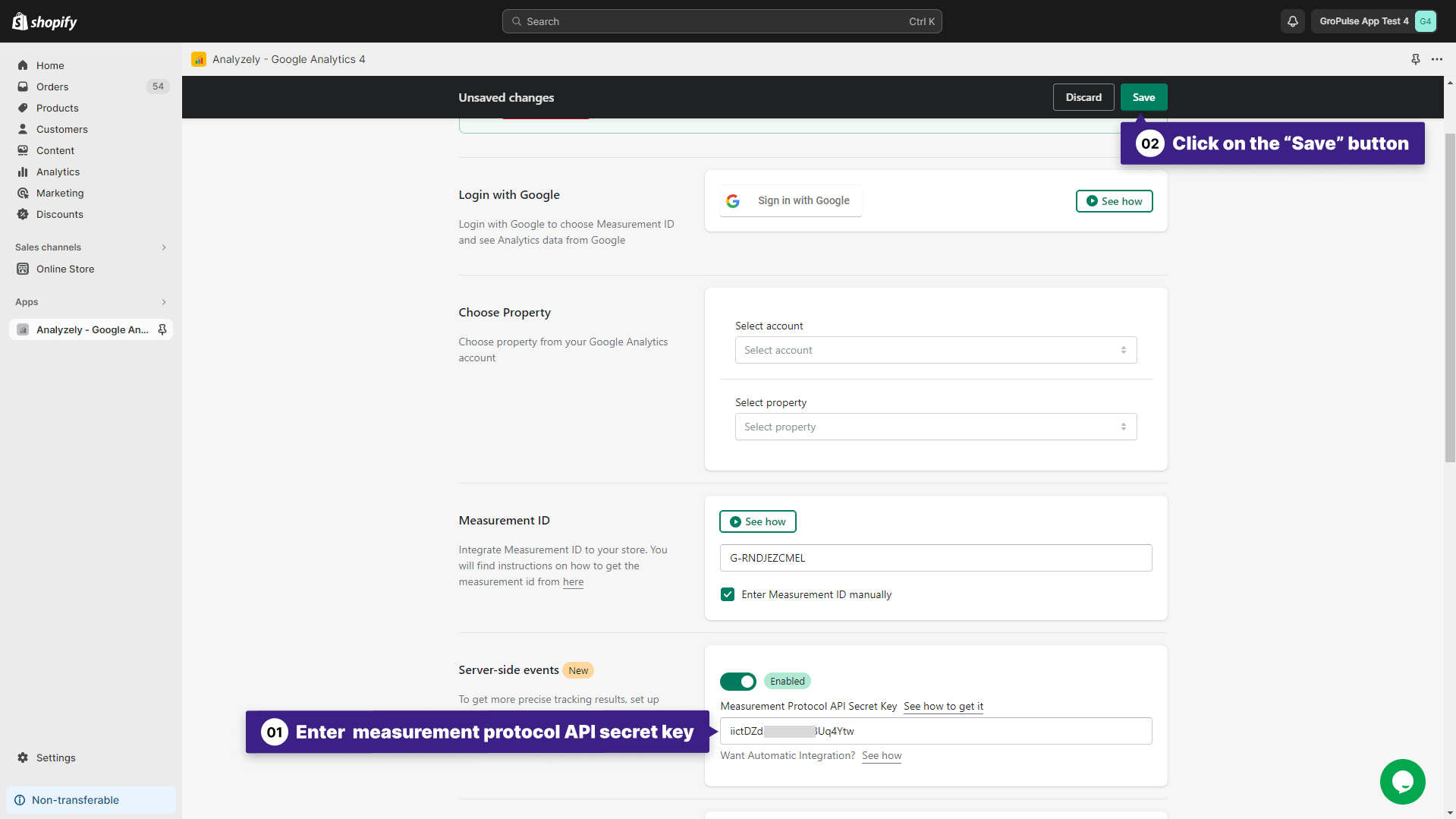The image size is (1456, 819).
Task: Click the Marketing target icon
Action: pyautogui.click(x=23, y=193)
